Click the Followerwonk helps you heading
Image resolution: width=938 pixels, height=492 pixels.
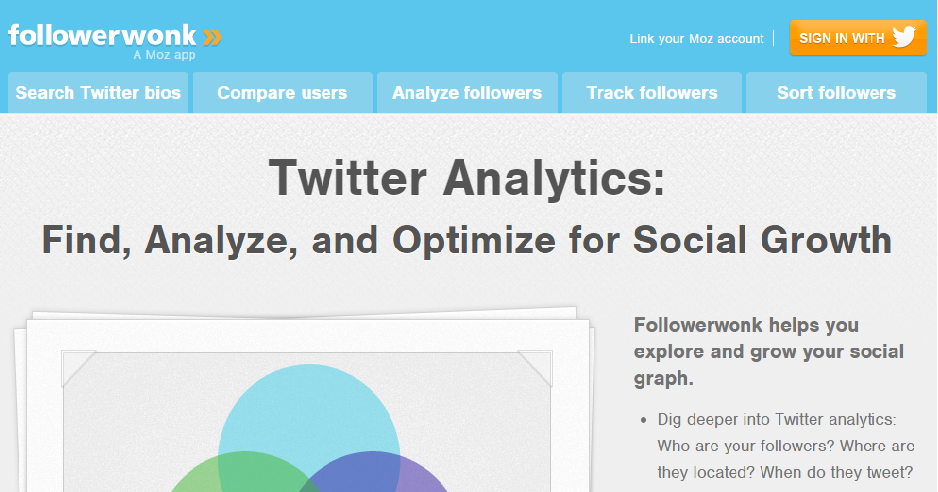(769, 351)
